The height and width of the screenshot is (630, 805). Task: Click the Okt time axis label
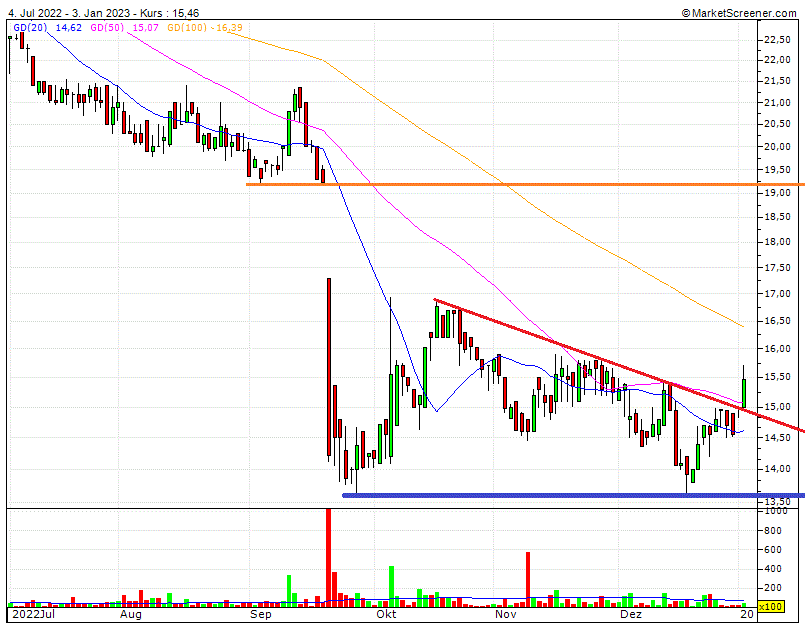click(x=386, y=615)
